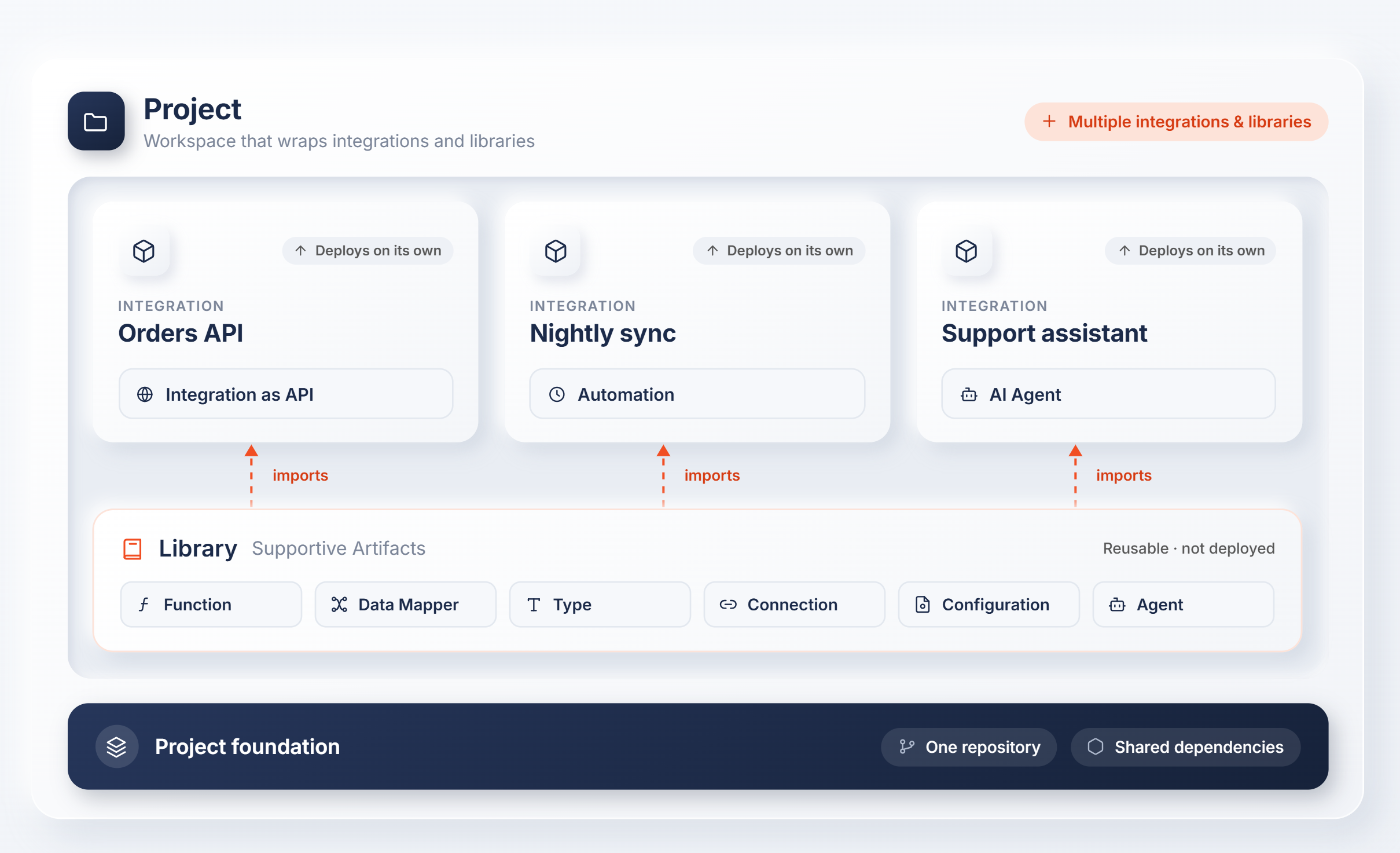
Task: Click the Multiple integrations & libraries badge
Action: (x=1176, y=122)
